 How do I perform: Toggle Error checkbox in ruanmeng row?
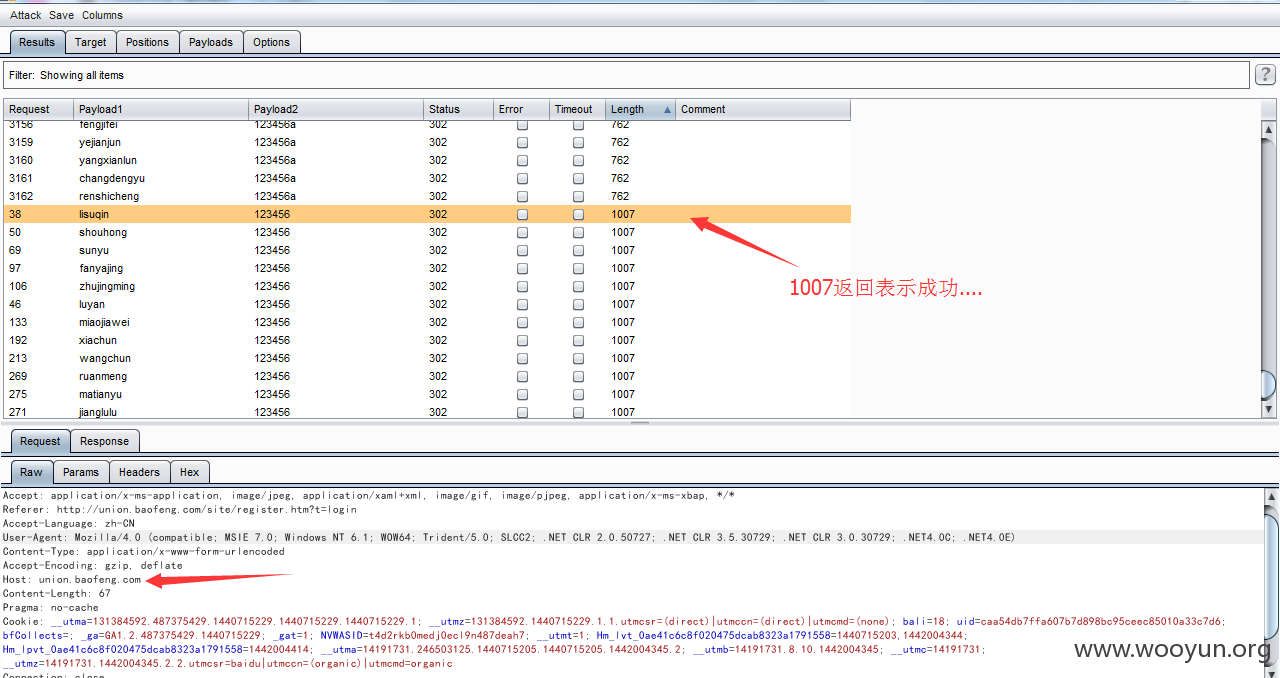(522, 376)
